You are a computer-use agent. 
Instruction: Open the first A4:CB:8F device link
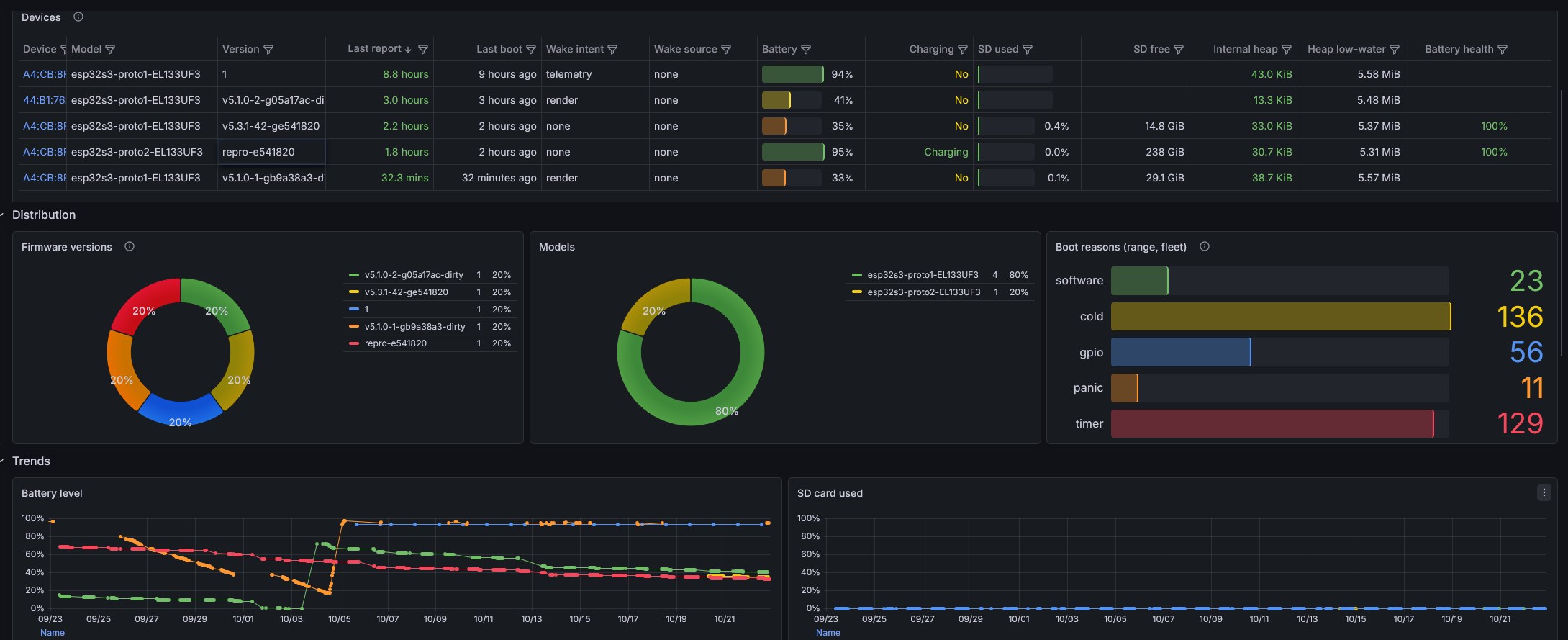coord(44,74)
